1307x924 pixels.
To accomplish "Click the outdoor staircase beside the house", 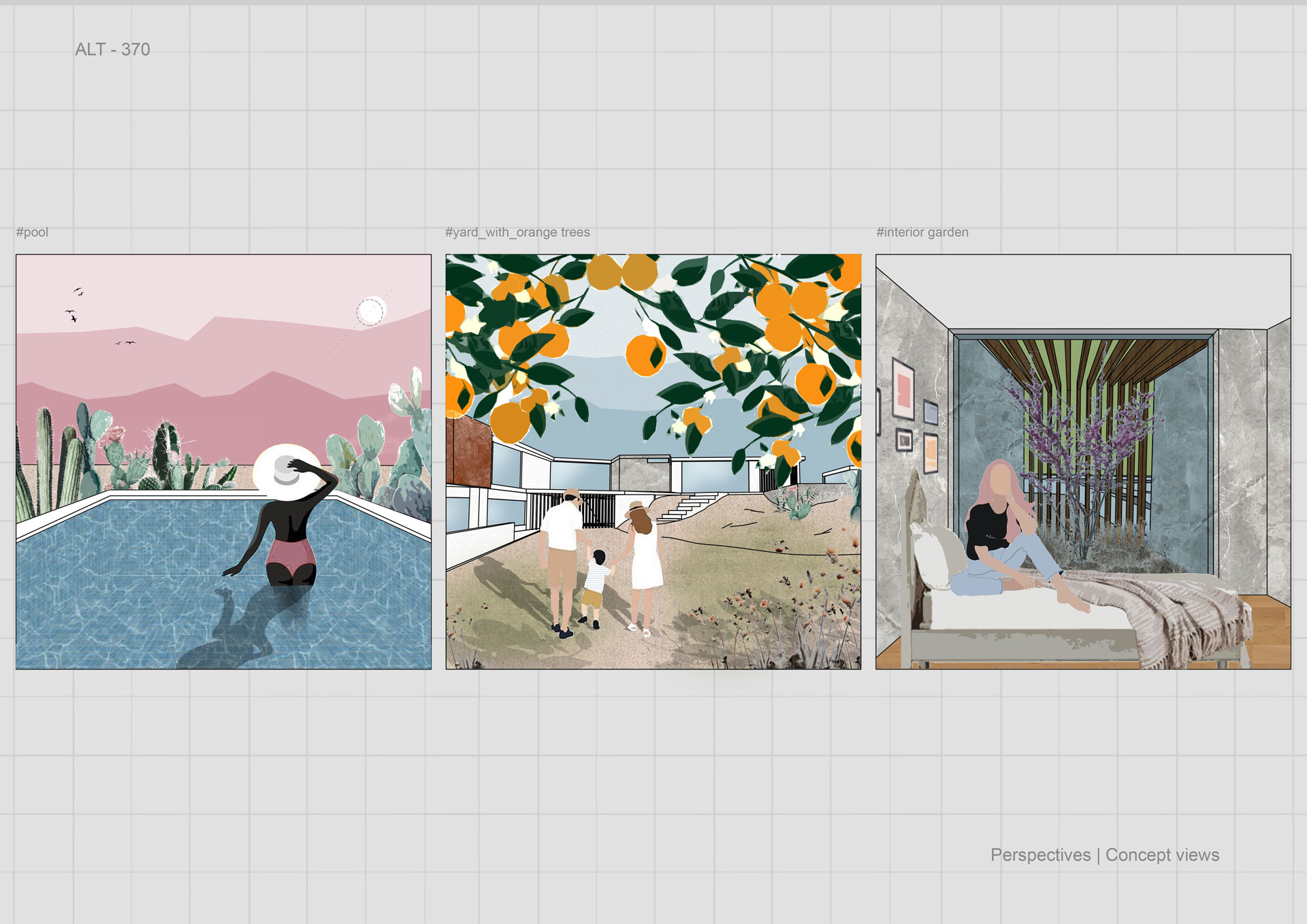I will [686, 508].
